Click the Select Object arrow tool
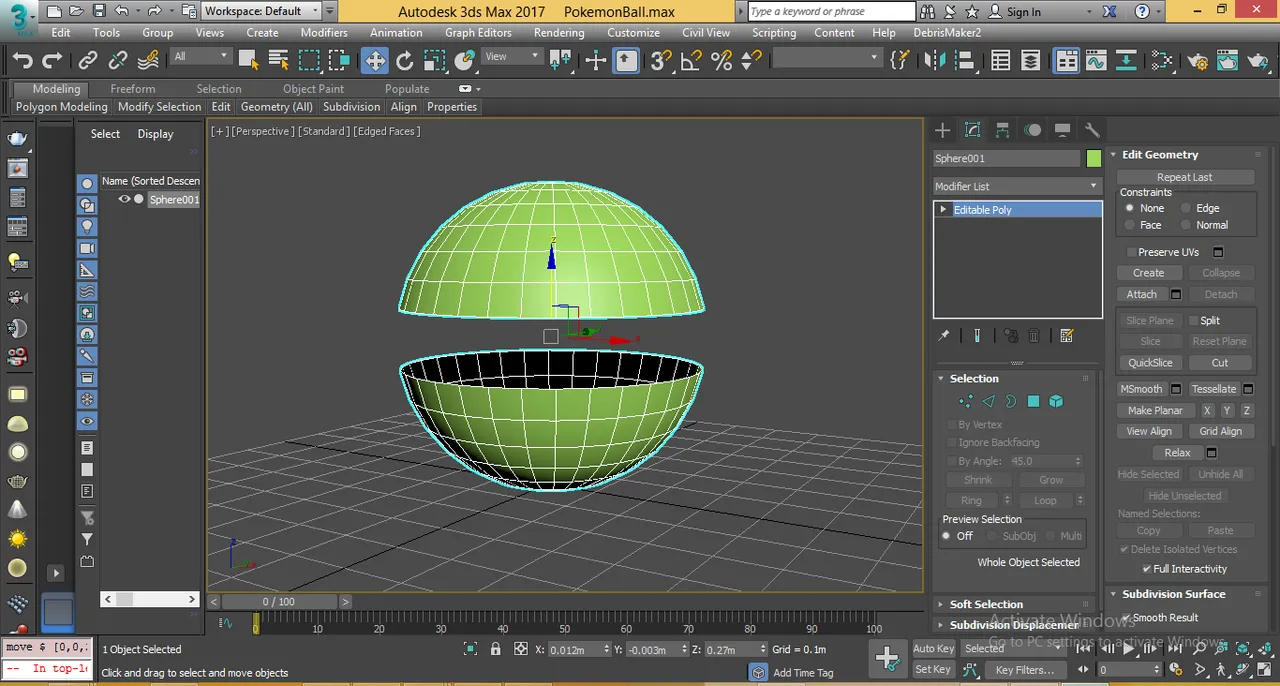 248,61
